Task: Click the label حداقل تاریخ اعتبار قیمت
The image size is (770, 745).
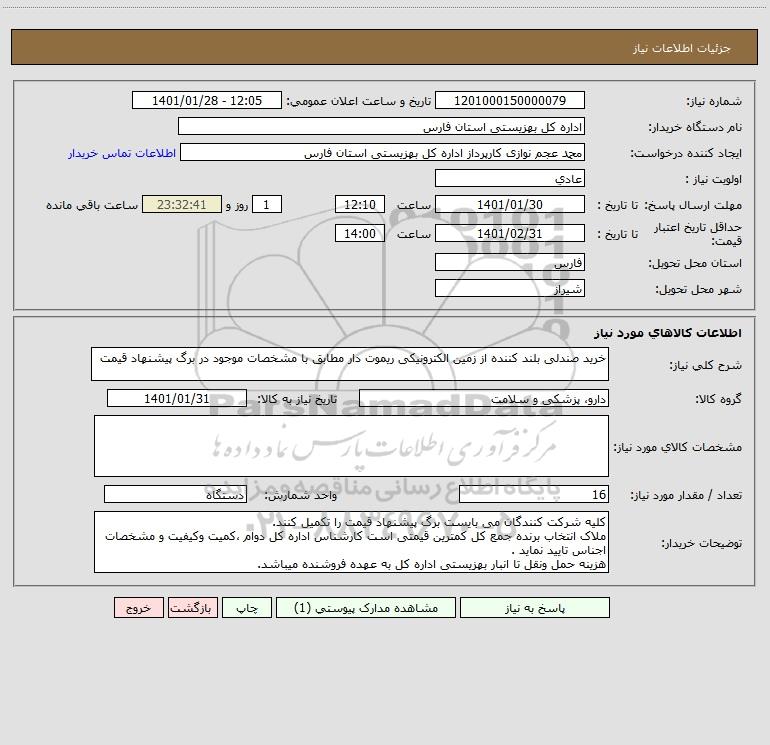Action: point(698,234)
